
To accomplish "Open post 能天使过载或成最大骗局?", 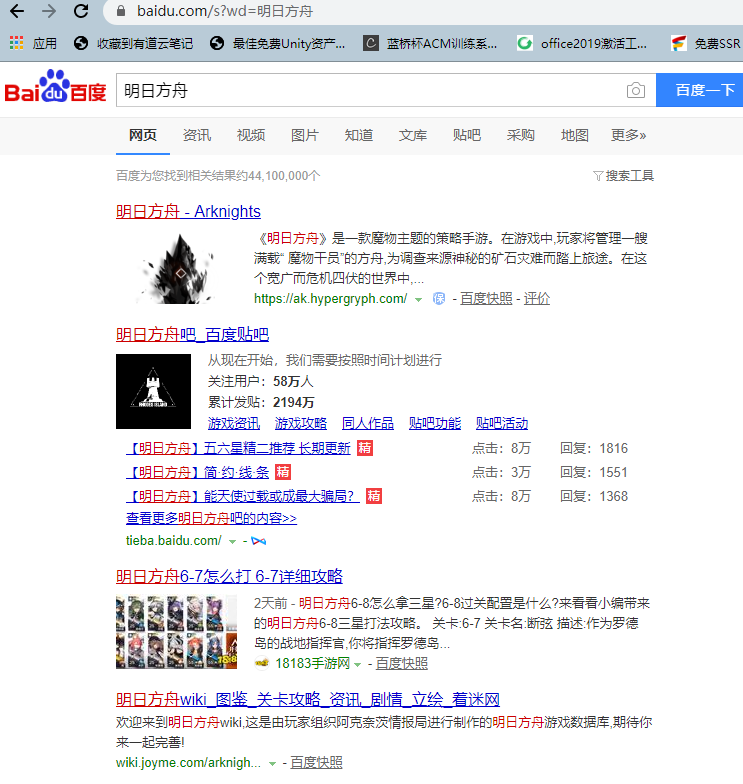I will click(243, 496).
